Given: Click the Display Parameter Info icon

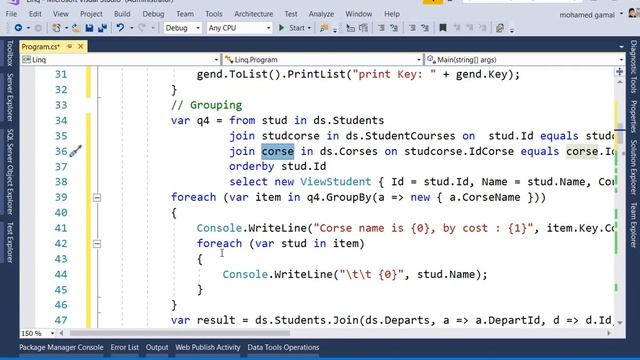Looking at the screenshot, I should (x=363, y=28).
